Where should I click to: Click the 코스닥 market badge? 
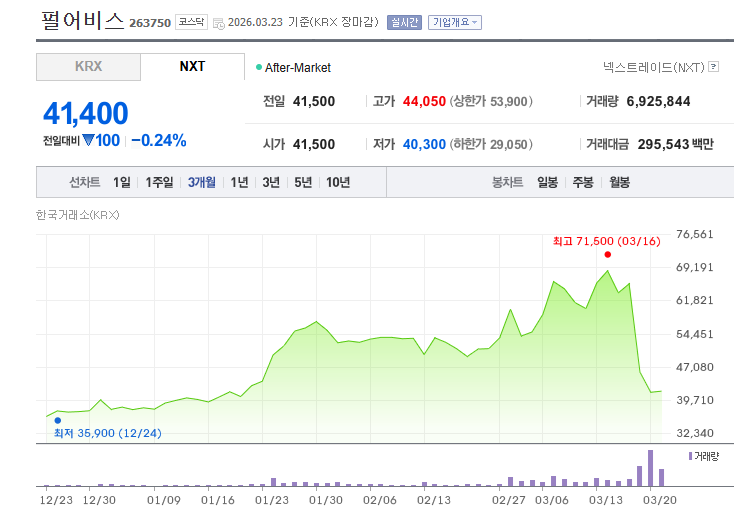point(191,22)
